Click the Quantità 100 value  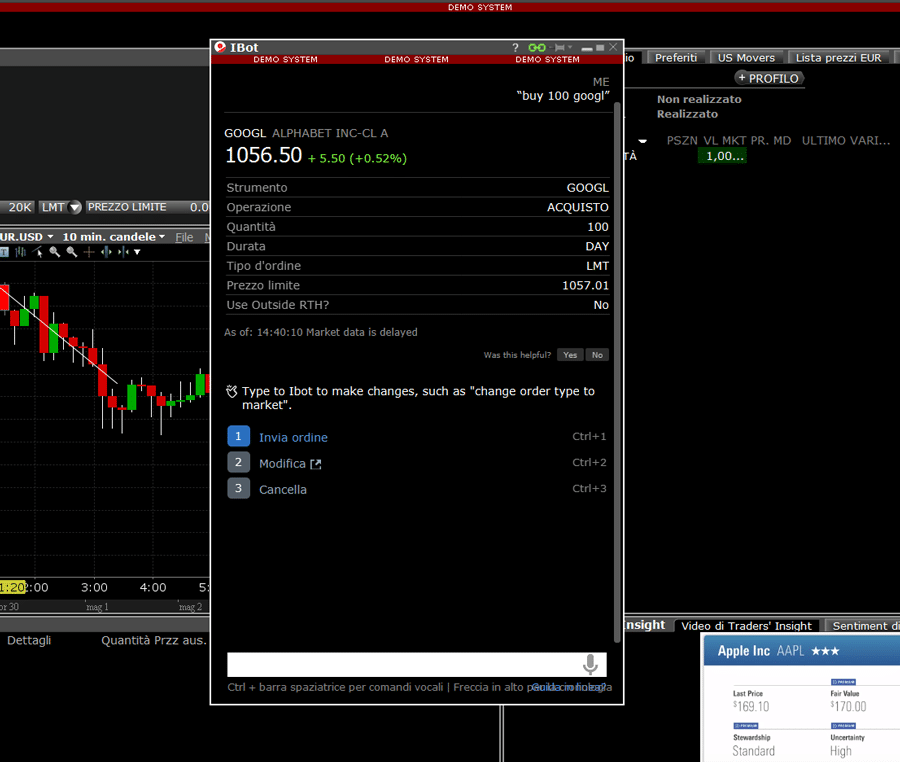(x=598, y=227)
